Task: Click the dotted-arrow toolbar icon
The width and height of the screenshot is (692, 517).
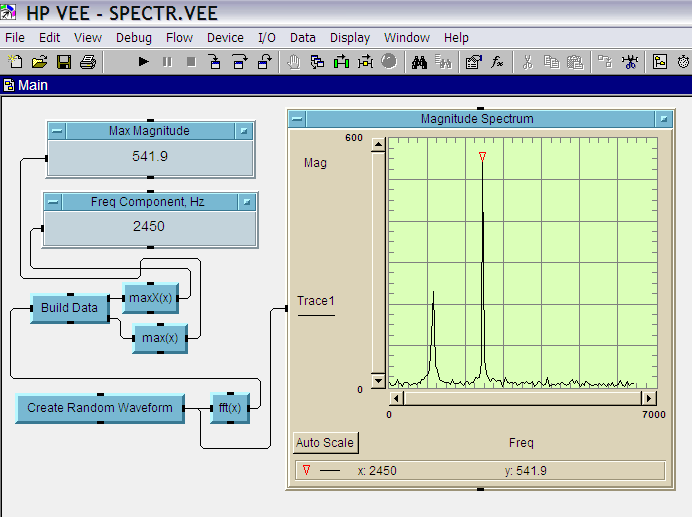Action: [x=365, y=62]
